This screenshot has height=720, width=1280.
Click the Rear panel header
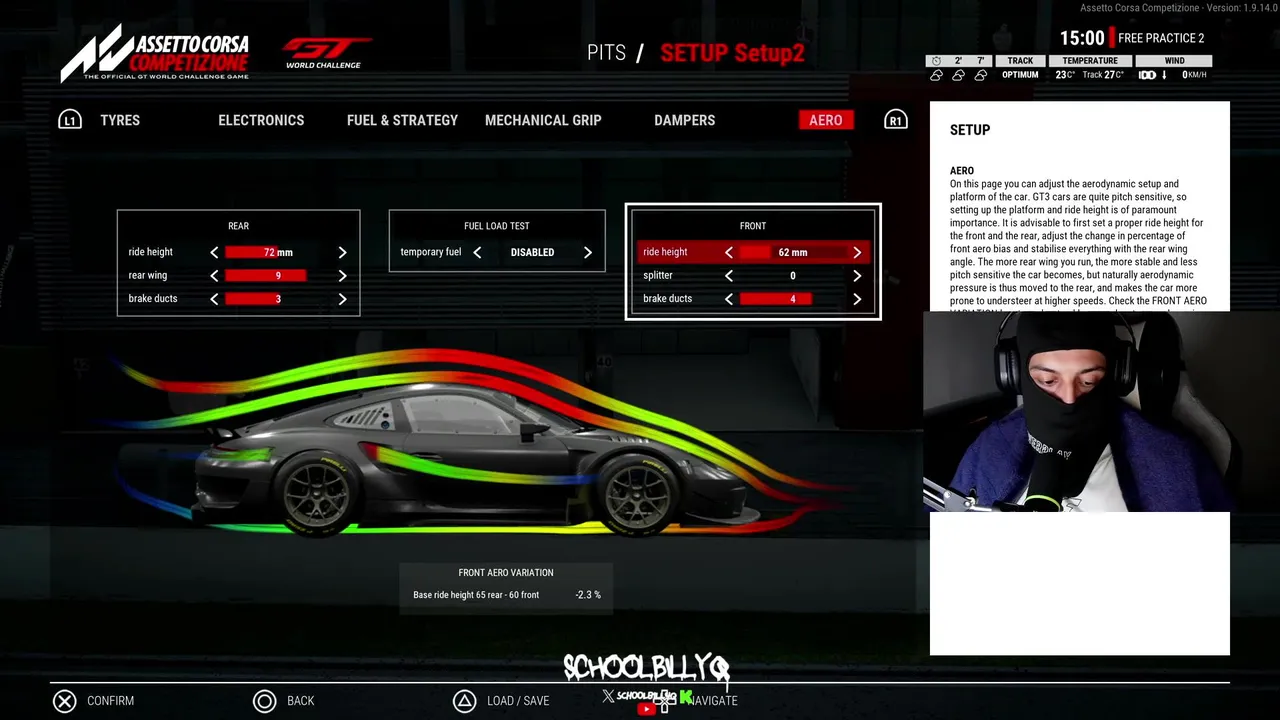238,226
